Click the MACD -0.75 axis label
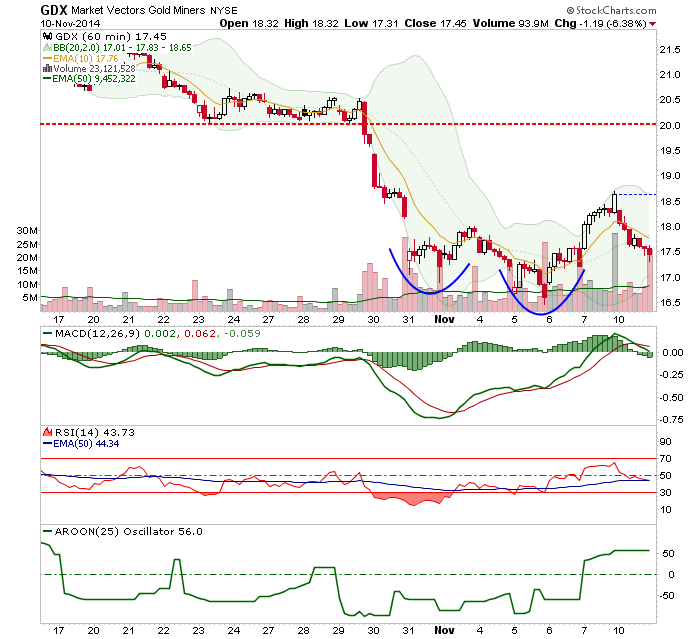Image resolution: width=700 pixels, height=639 pixels. pos(671,419)
